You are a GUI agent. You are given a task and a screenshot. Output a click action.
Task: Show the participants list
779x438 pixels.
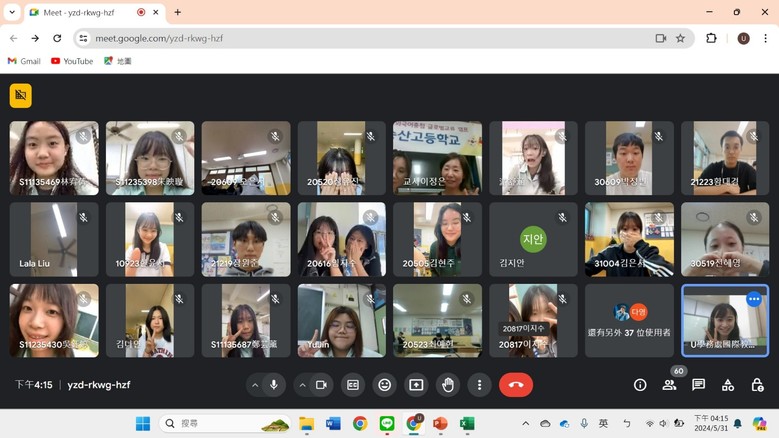point(669,385)
